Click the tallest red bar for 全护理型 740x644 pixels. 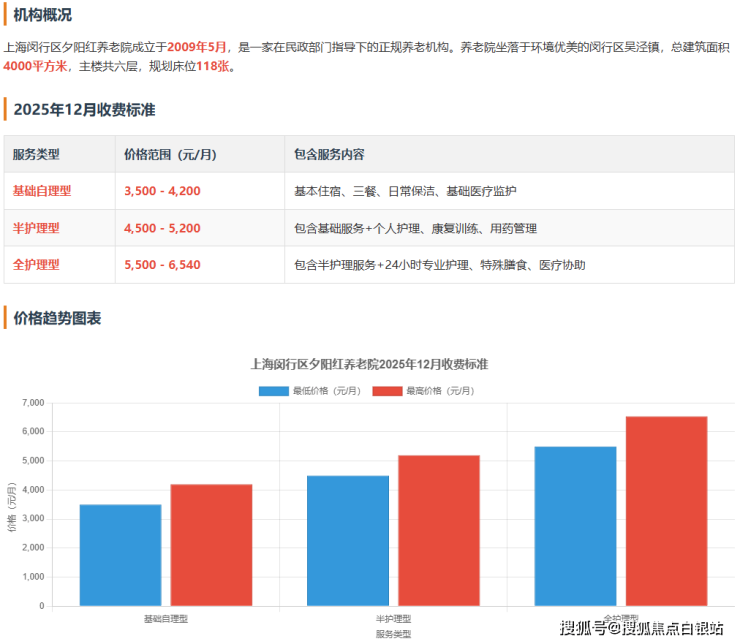coord(666,511)
